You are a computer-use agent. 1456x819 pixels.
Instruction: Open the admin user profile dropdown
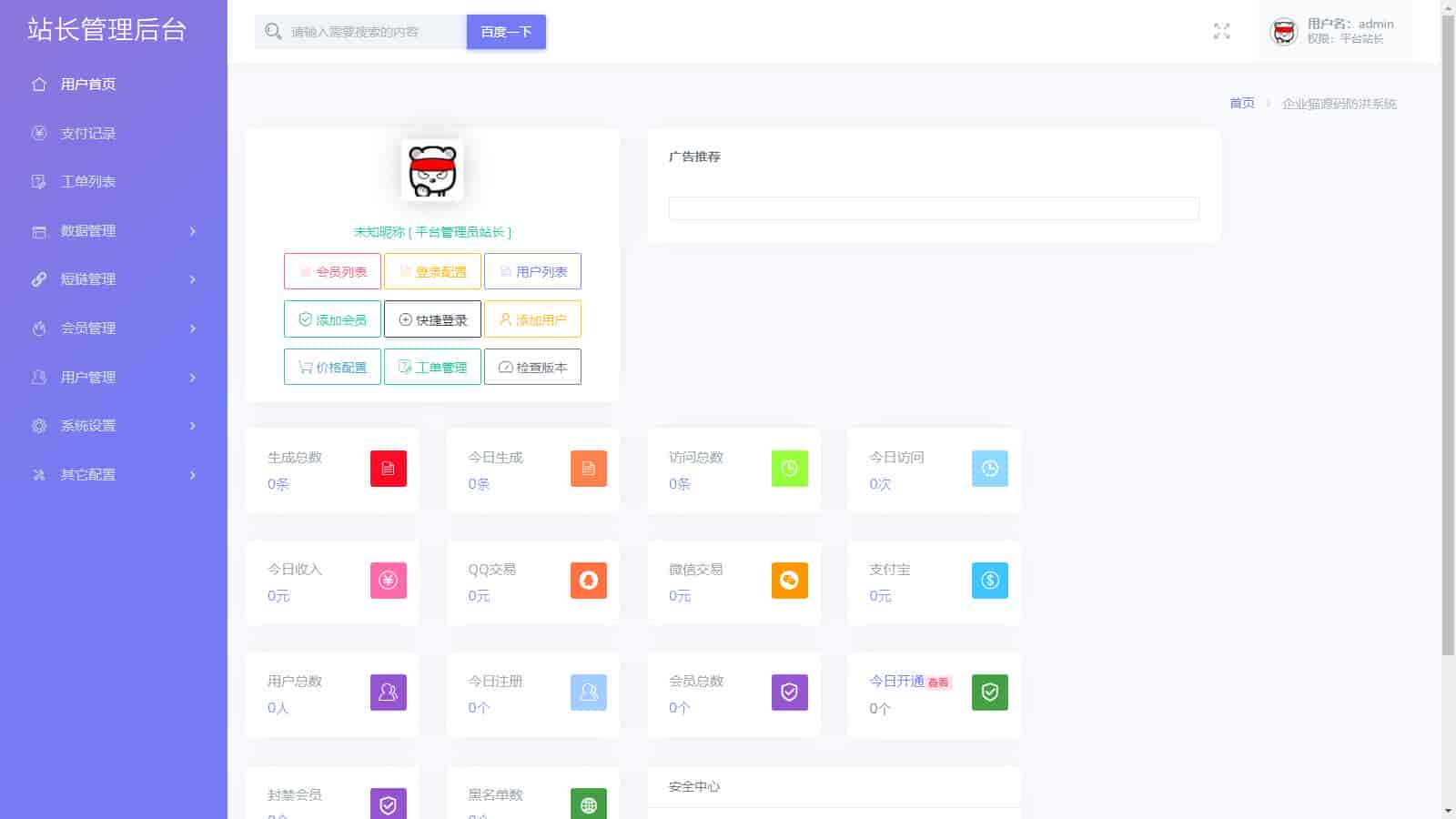click(x=1334, y=32)
